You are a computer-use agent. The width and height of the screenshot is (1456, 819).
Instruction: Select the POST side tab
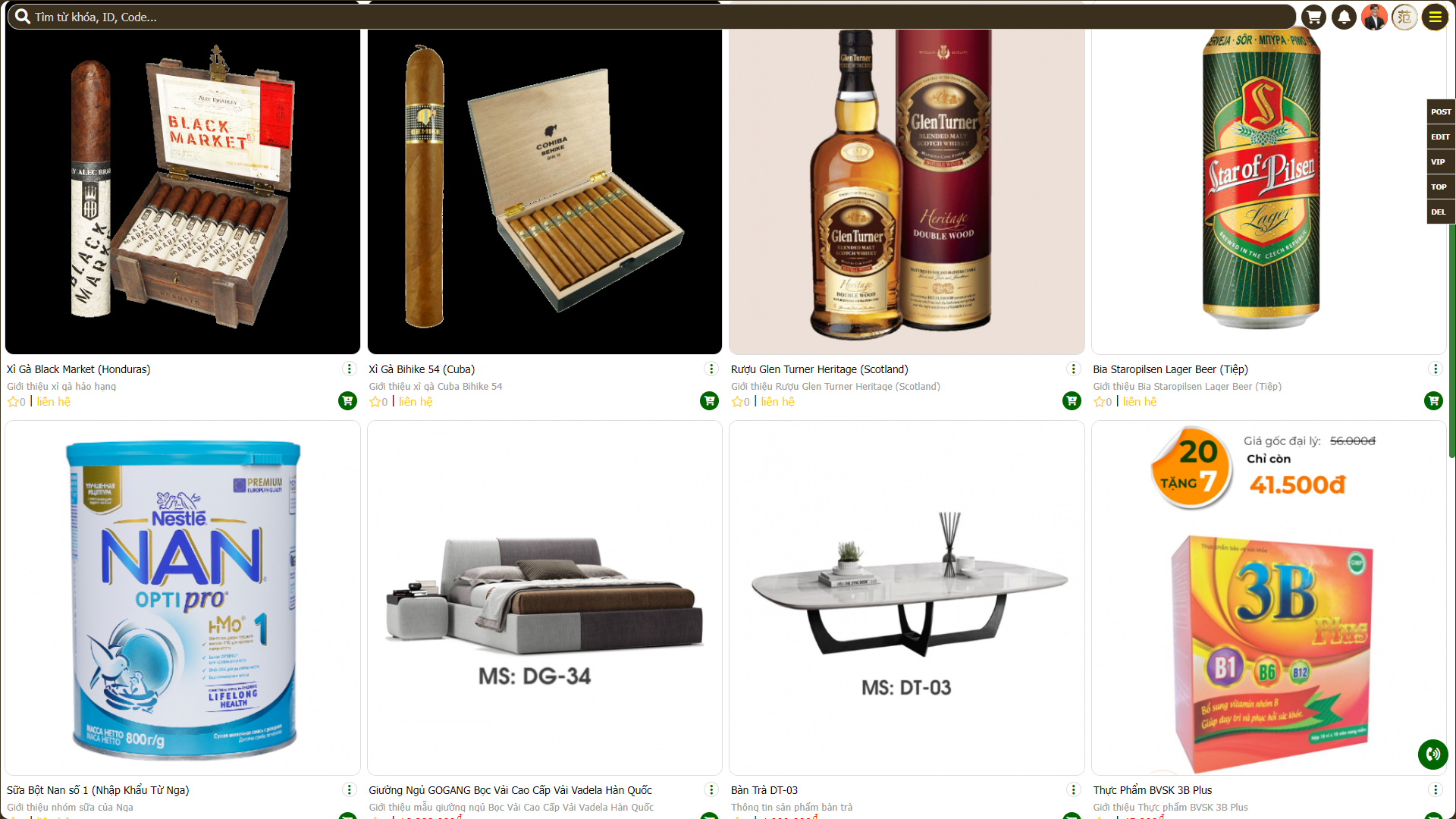pyautogui.click(x=1441, y=111)
